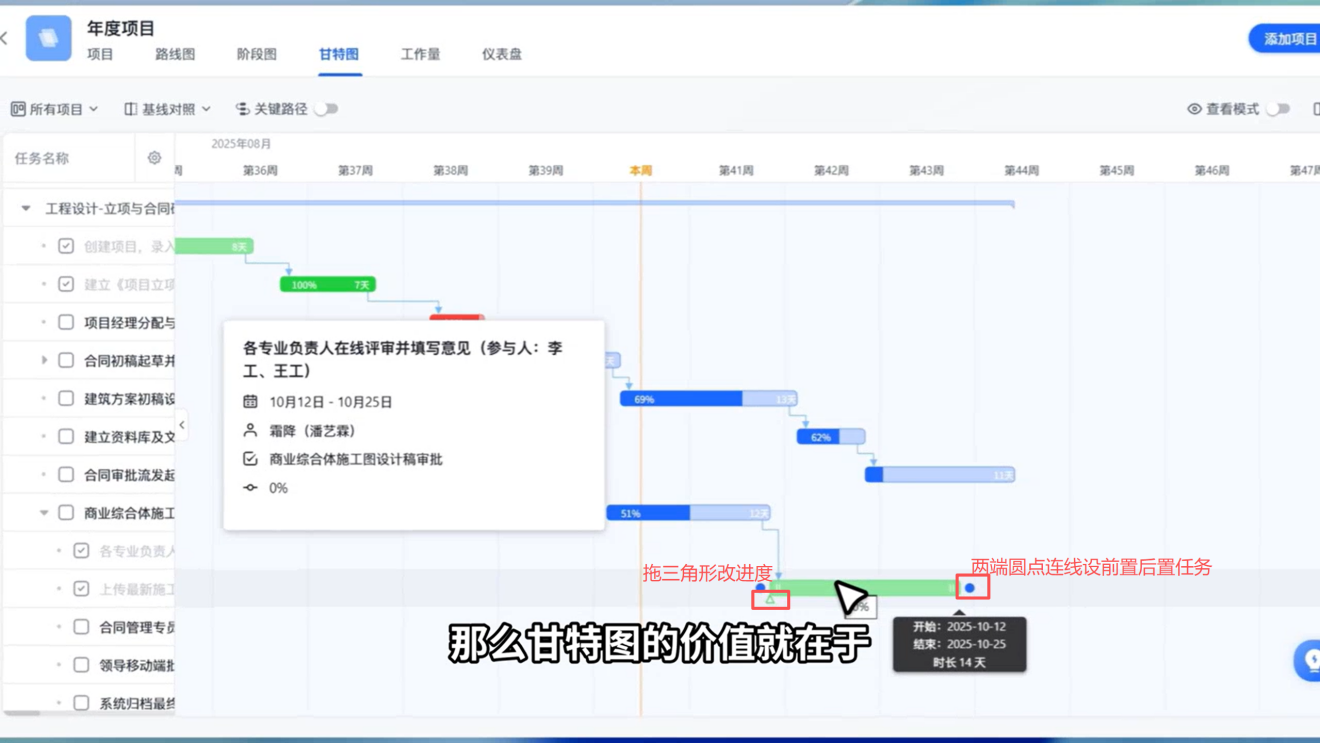Click the 本周 week header
The width and height of the screenshot is (1320, 743).
point(641,171)
